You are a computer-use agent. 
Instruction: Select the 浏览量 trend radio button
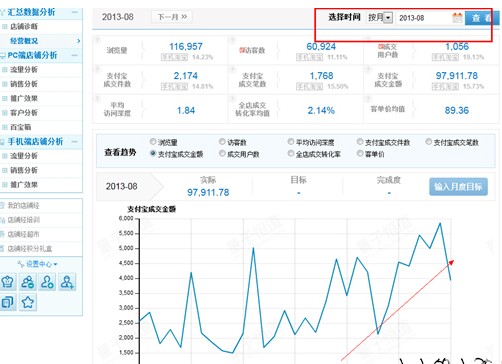click(x=153, y=142)
